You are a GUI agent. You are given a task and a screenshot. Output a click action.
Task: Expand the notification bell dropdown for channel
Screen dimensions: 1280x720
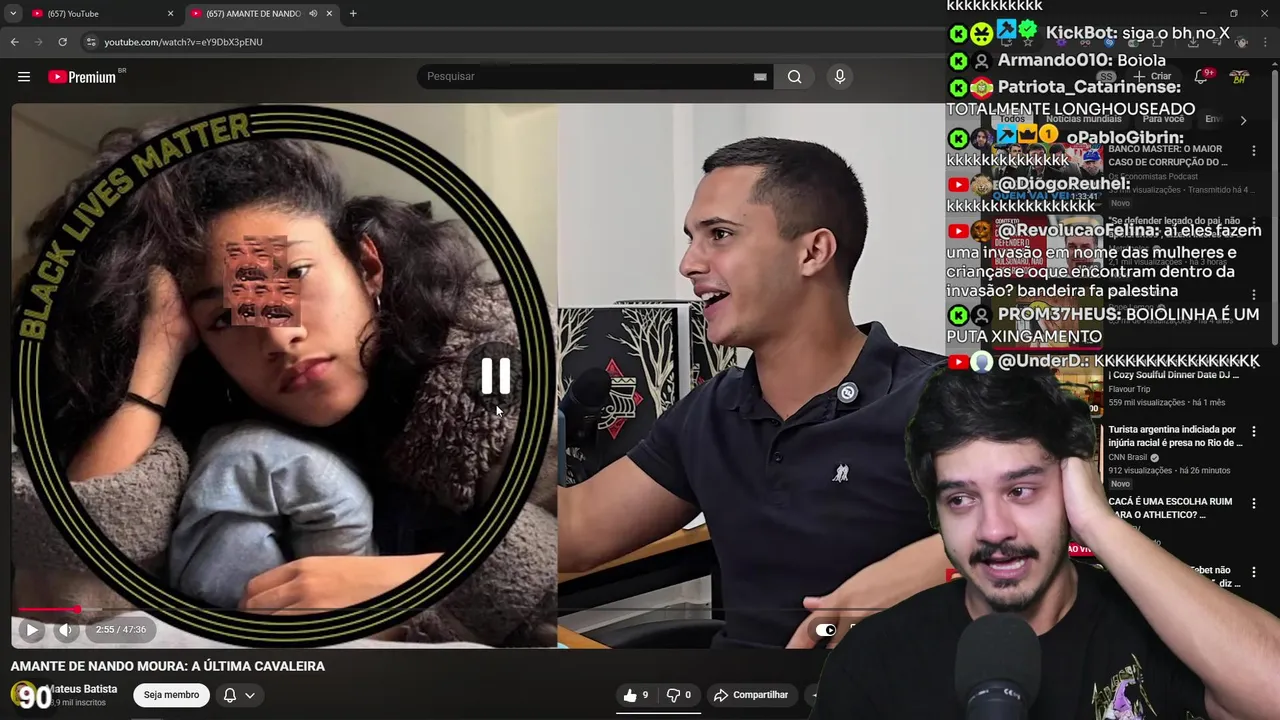239,695
